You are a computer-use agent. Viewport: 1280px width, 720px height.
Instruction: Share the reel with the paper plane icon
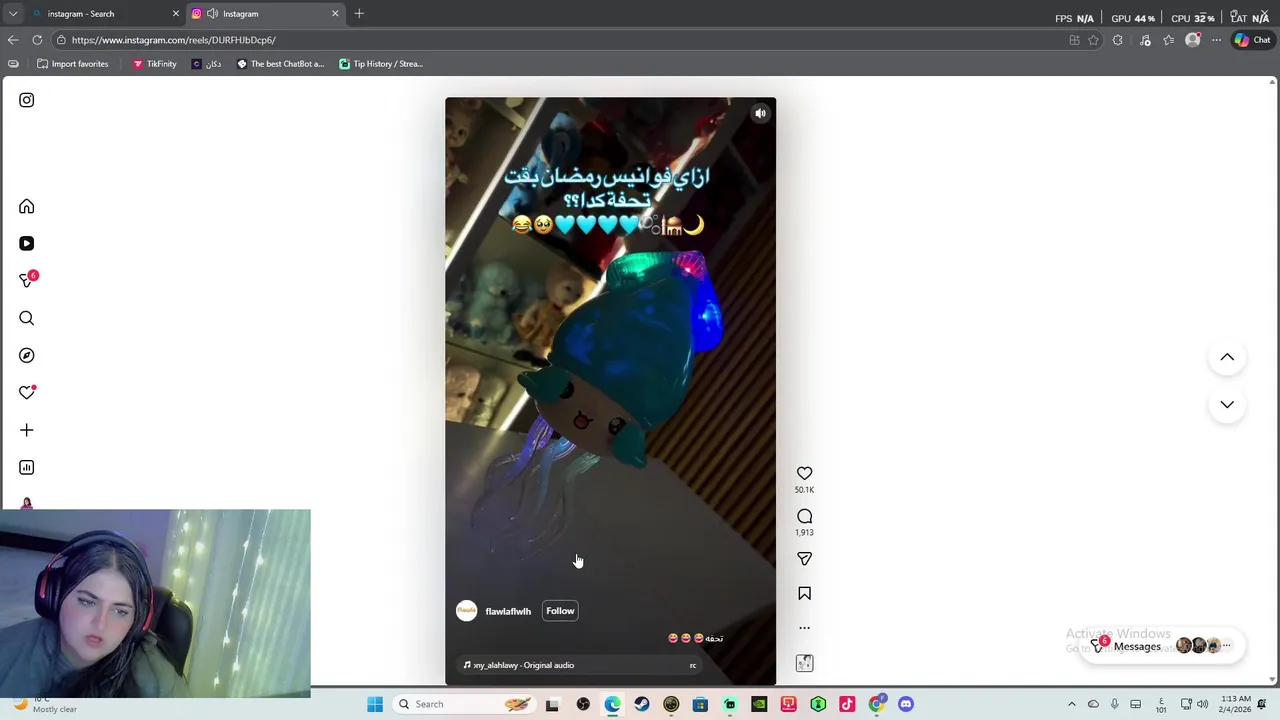click(804, 559)
